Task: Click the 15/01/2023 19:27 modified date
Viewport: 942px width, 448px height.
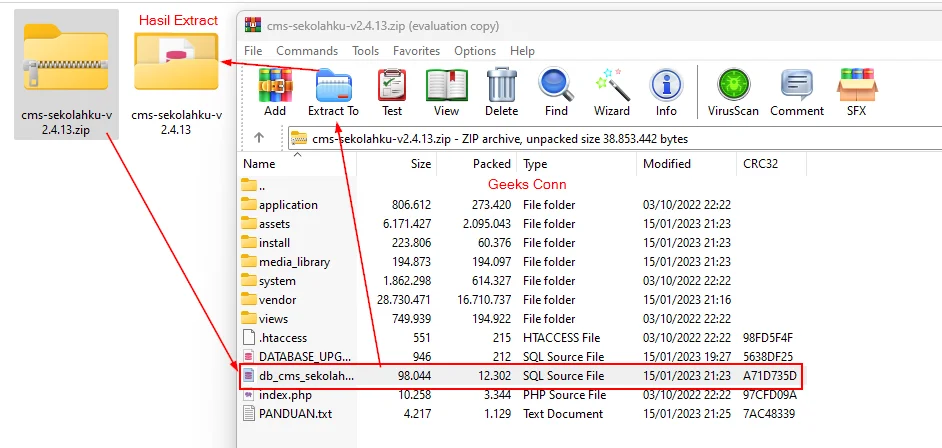Action: [x=687, y=357]
